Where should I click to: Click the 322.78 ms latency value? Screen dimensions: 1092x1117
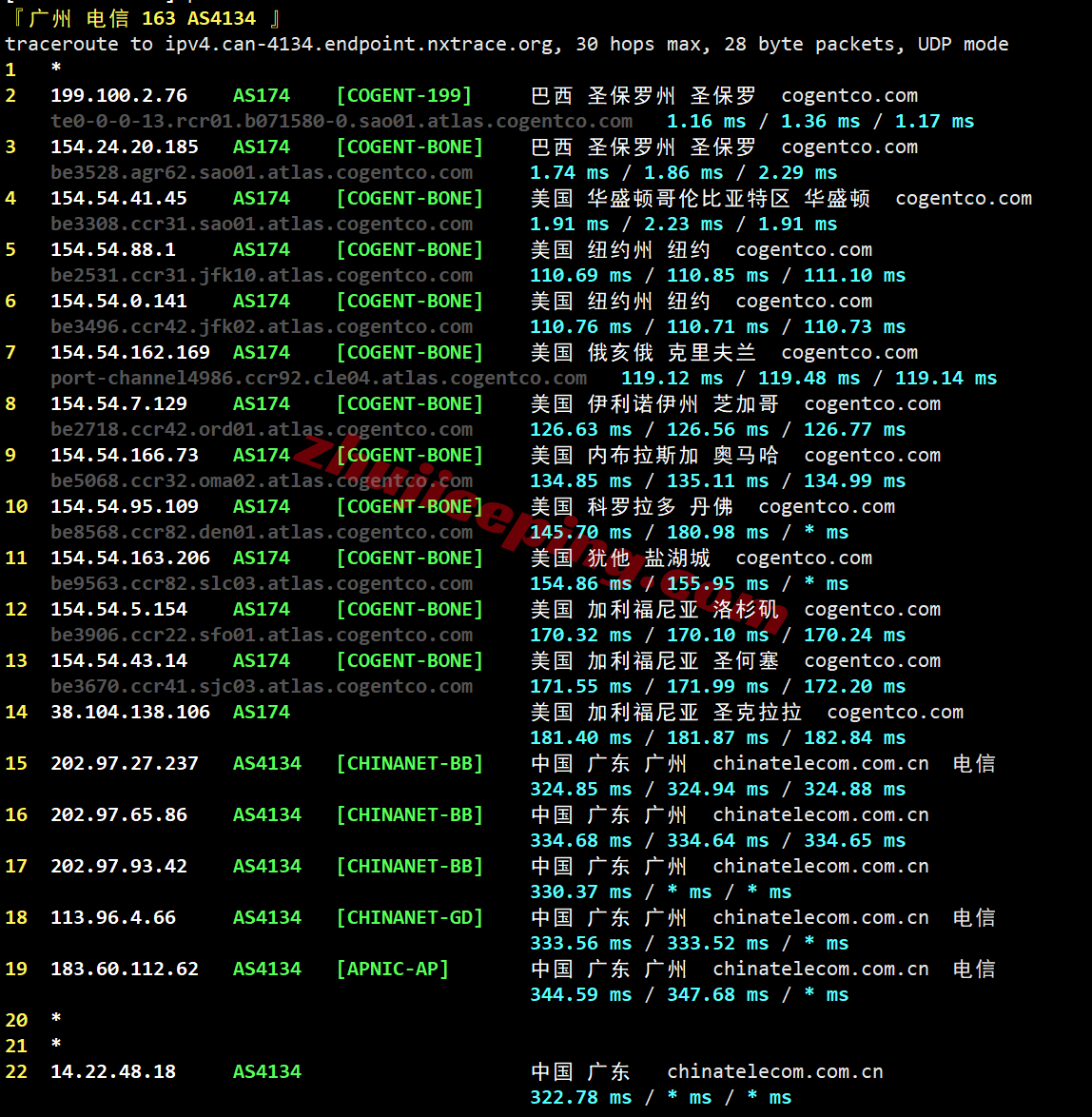(x=580, y=1097)
